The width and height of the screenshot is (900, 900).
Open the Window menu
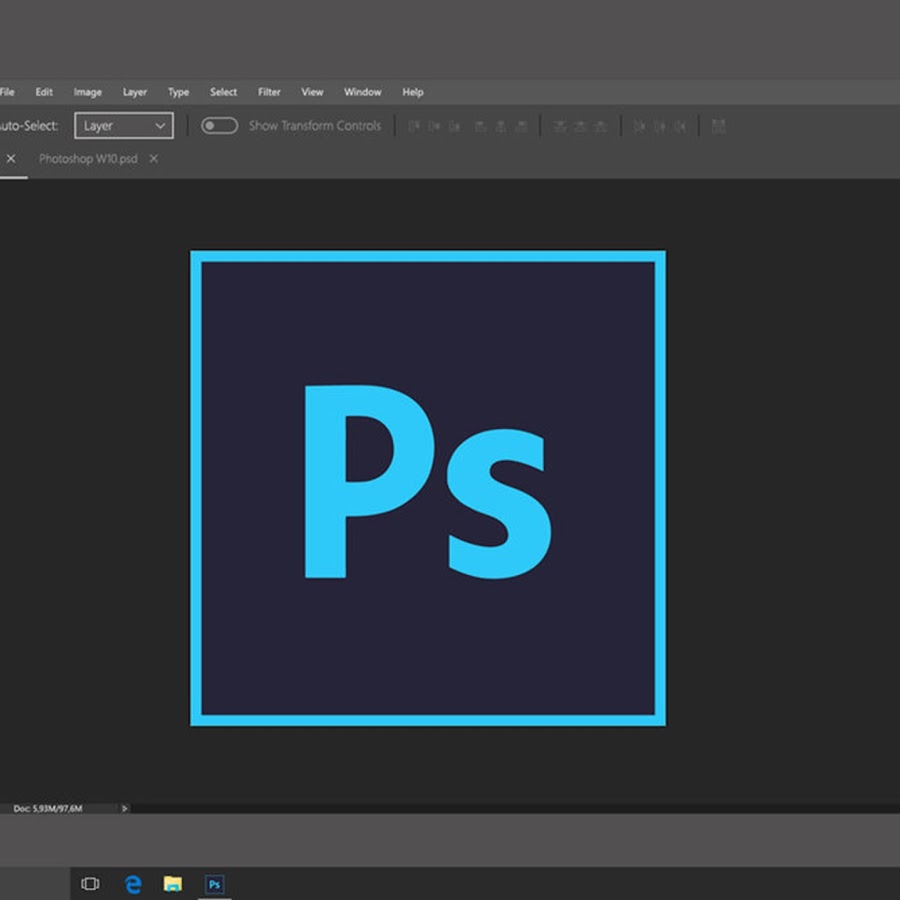pos(362,92)
